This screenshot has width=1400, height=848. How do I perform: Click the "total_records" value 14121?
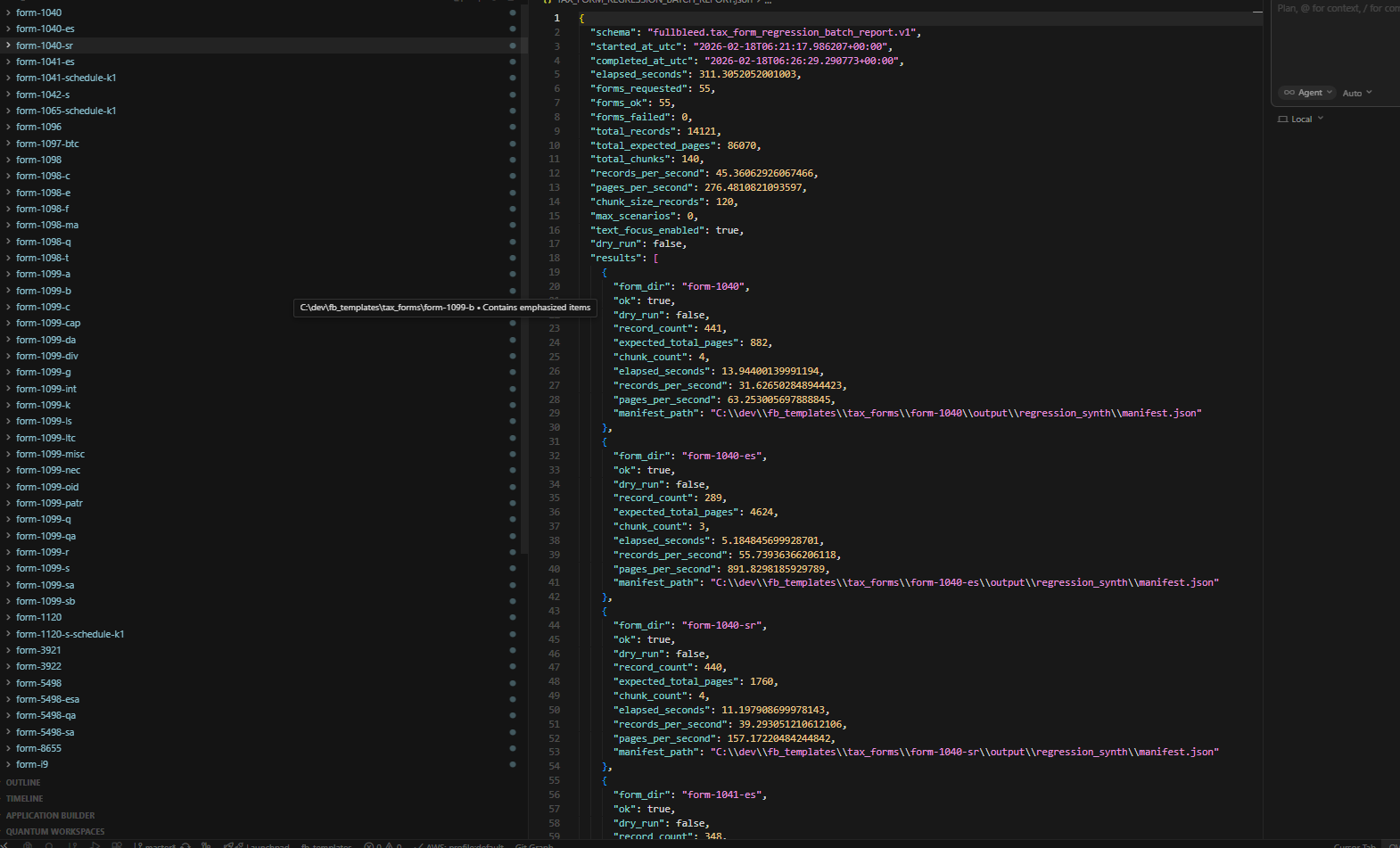(x=702, y=131)
